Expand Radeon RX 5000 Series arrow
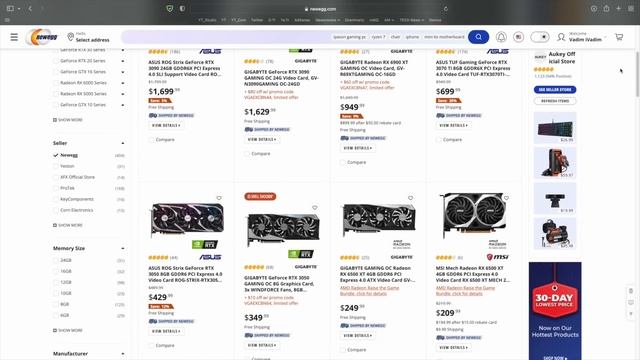This screenshot has width=640, height=360. click(x=123, y=94)
